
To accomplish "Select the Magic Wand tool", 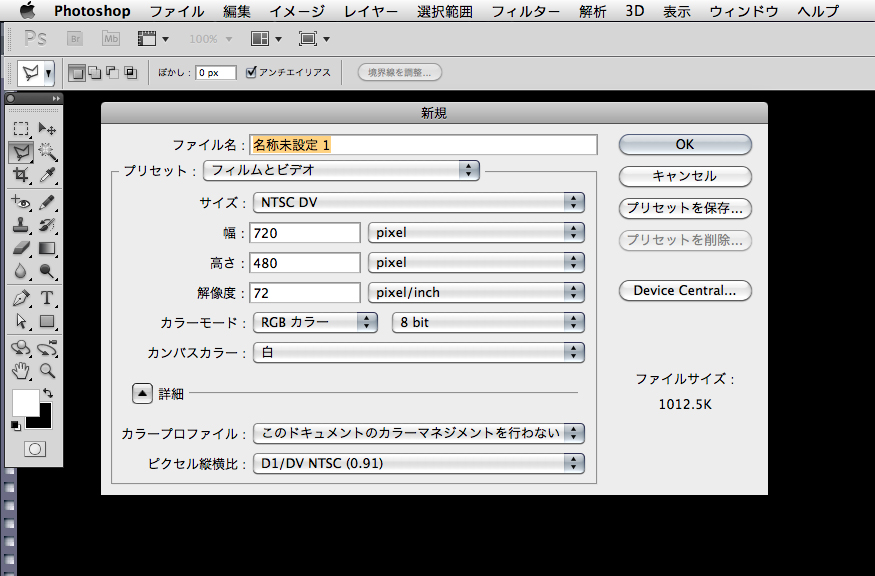I will click(47, 152).
